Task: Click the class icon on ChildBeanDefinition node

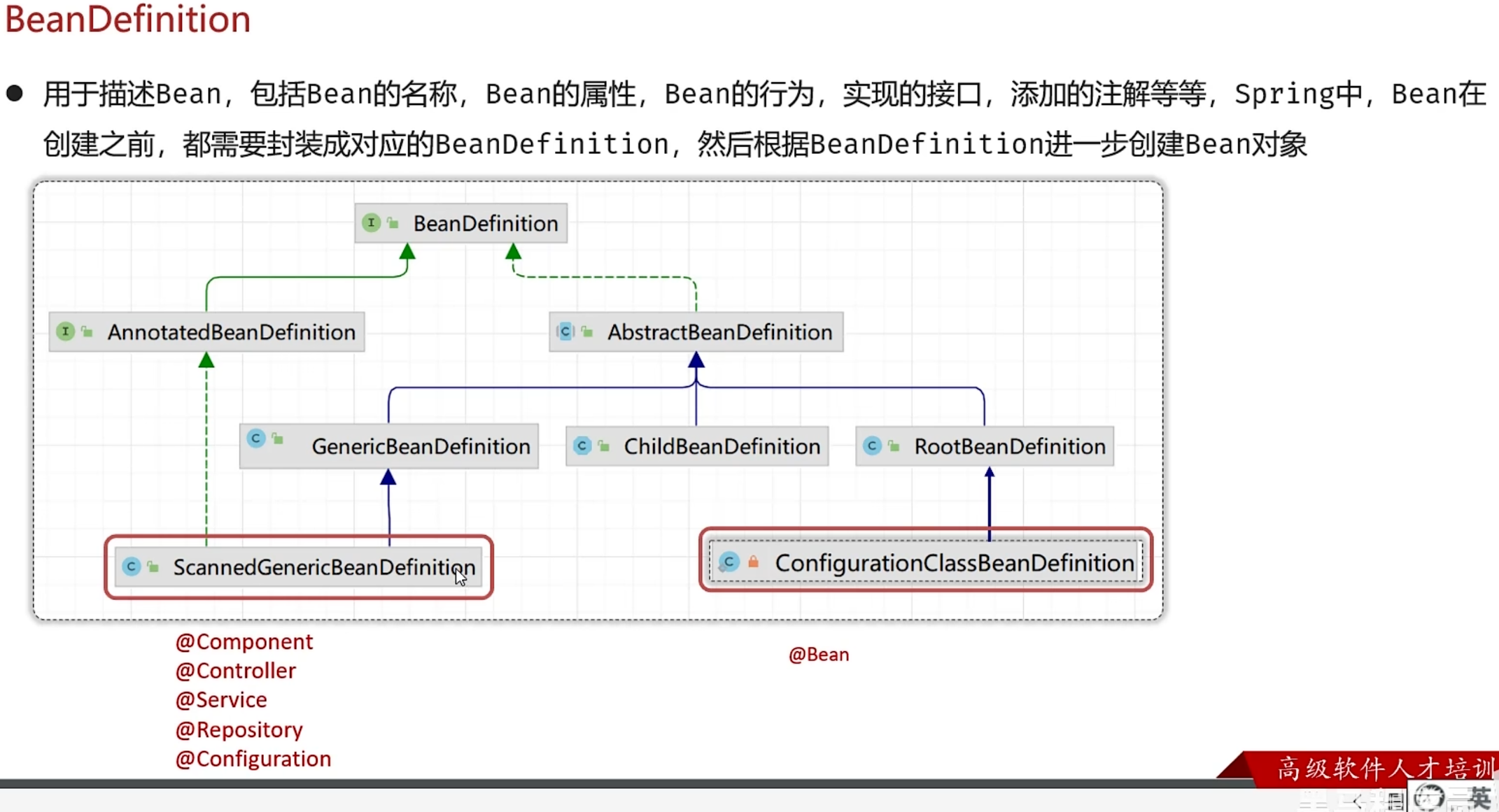Action: tap(582, 446)
